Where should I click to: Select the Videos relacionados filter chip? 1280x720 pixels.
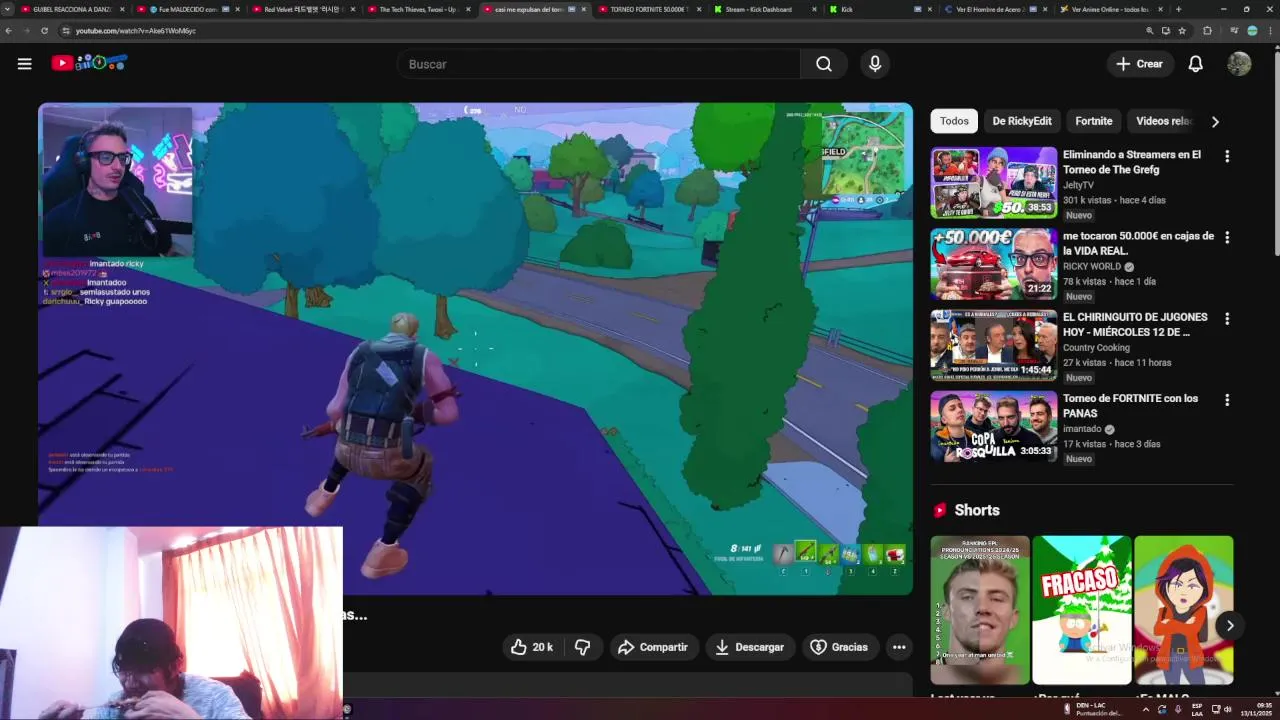click(x=1164, y=121)
